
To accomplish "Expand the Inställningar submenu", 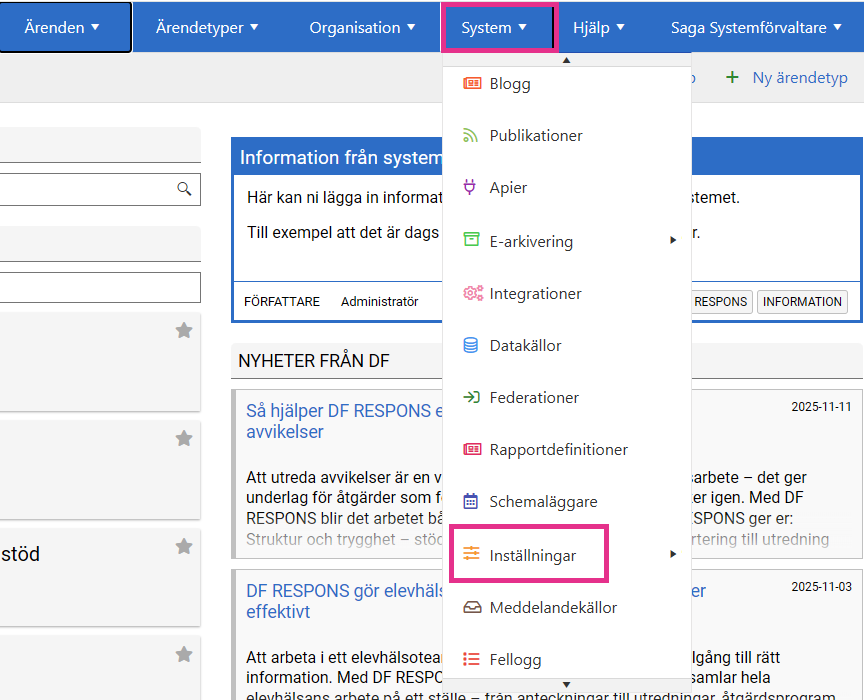I will (672, 553).
